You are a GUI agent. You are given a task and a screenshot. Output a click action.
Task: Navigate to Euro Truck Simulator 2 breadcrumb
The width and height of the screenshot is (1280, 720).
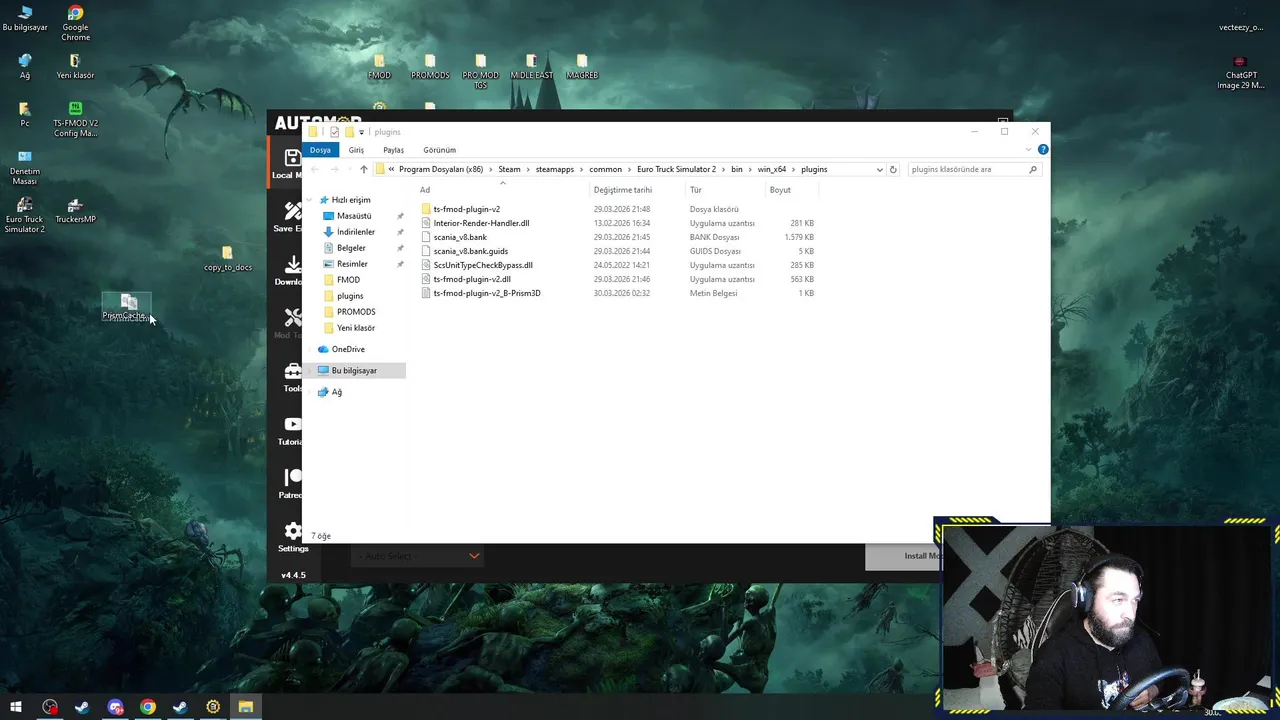tap(676, 169)
